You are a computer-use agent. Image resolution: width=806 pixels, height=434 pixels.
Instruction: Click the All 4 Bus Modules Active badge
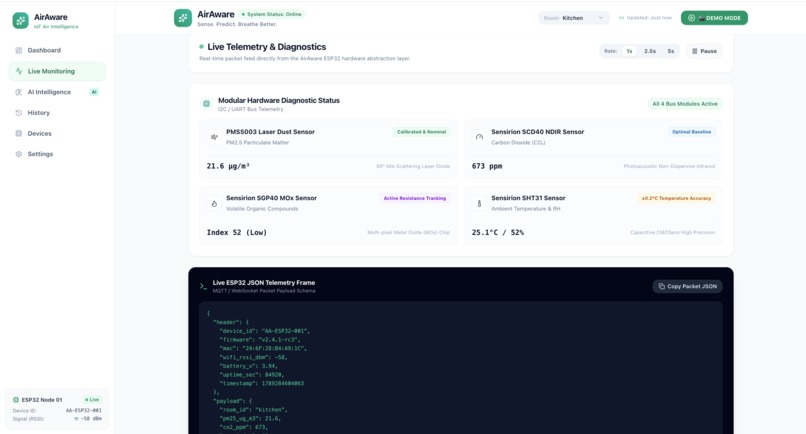point(685,104)
